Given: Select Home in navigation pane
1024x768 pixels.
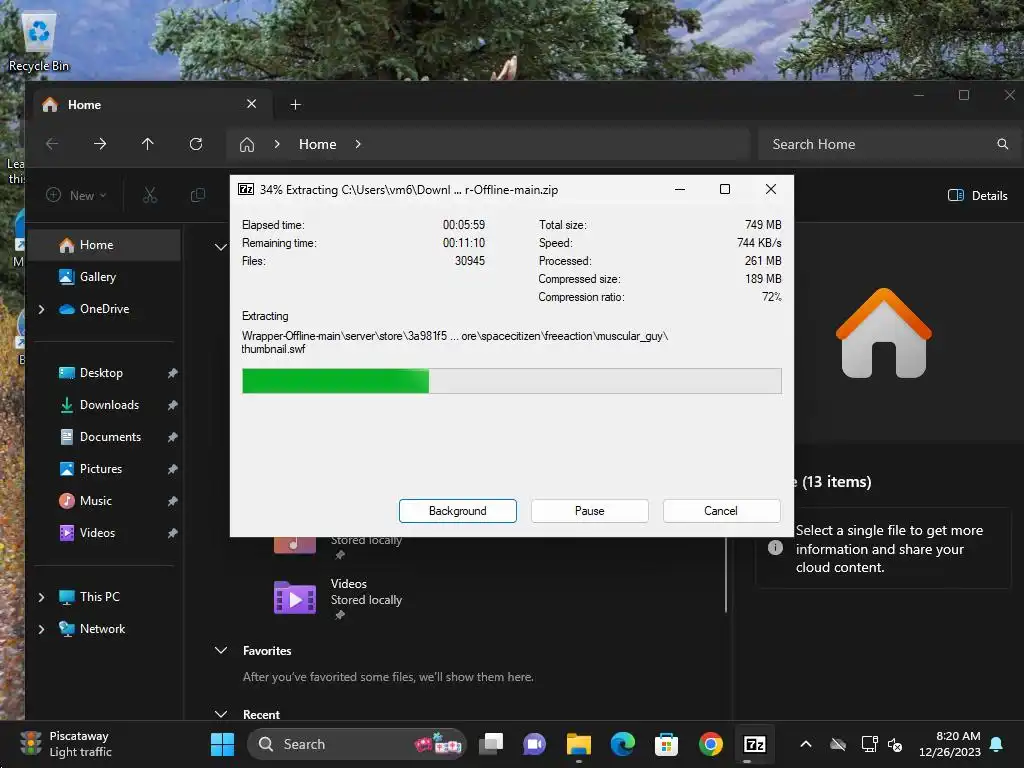Looking at the screenshot, I should tap(104, 245).
